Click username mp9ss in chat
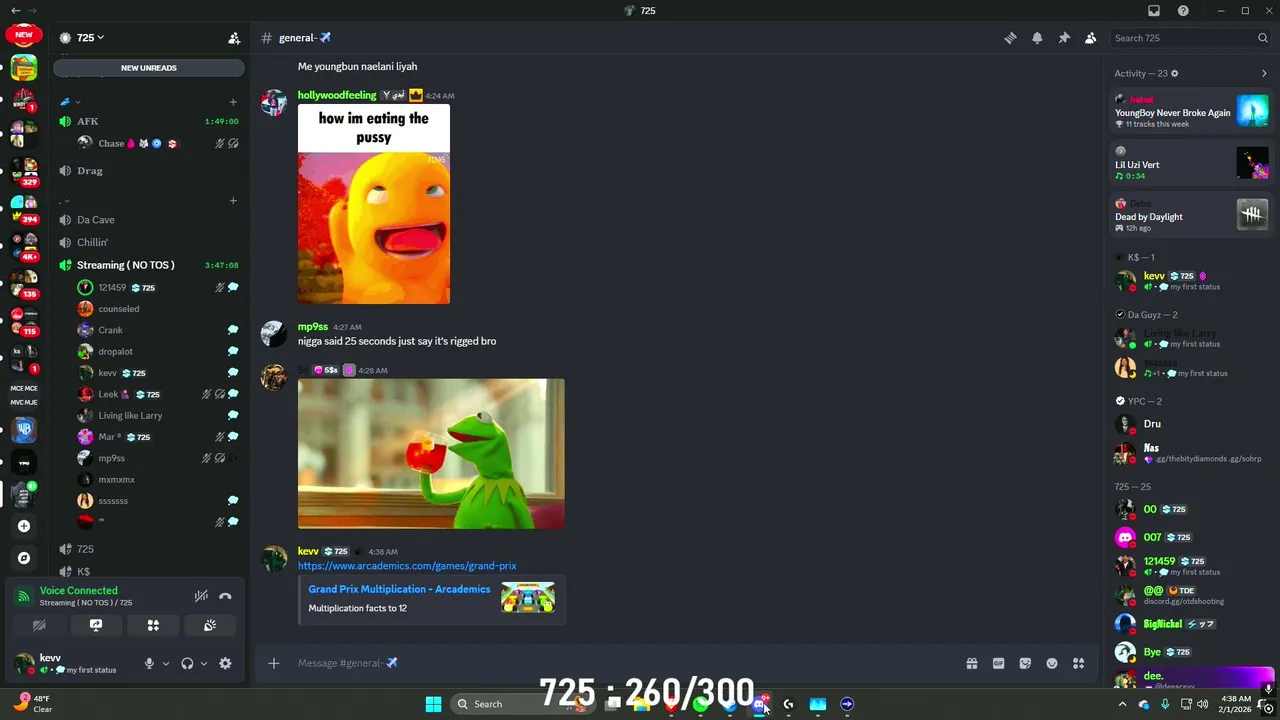 pos(313,327)
